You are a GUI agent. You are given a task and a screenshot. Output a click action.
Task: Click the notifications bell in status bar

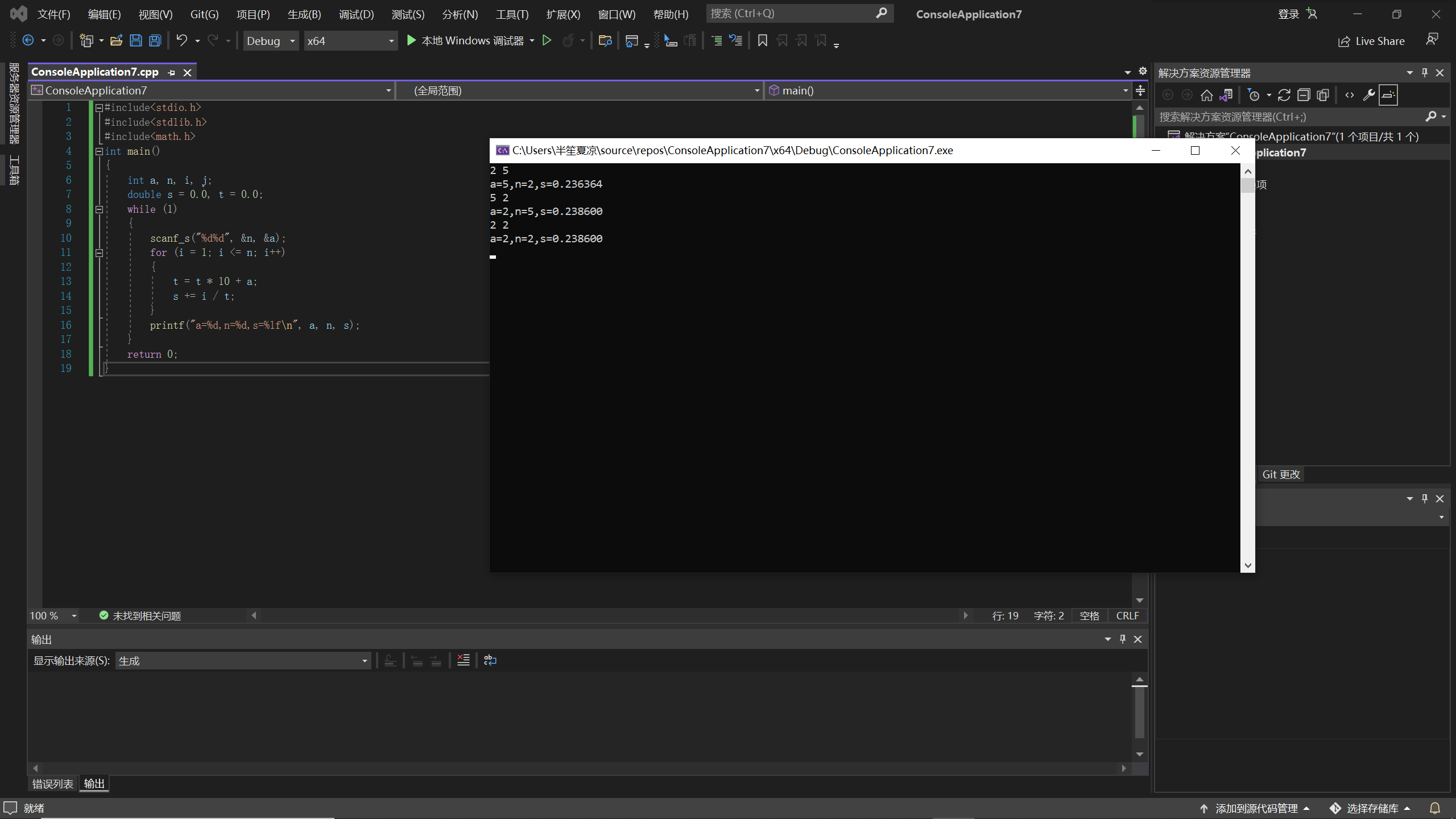pos(1435,808)
